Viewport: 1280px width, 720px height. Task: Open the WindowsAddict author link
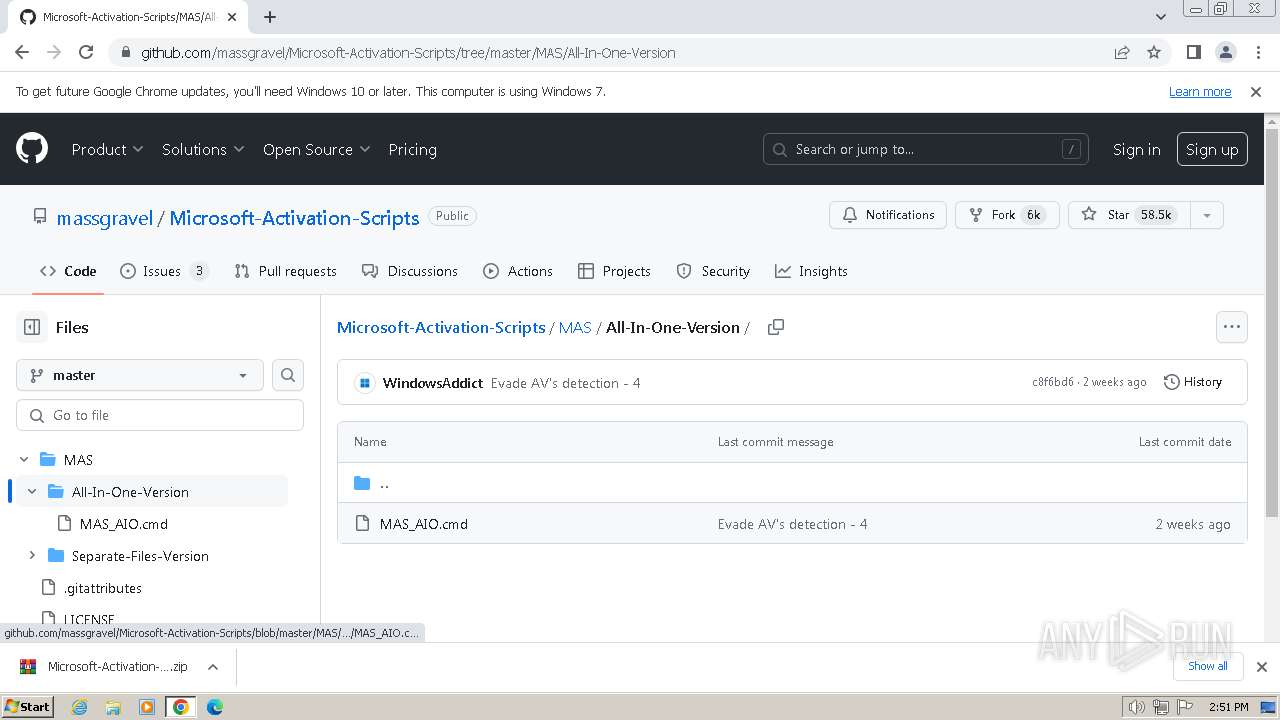point(433,383)
